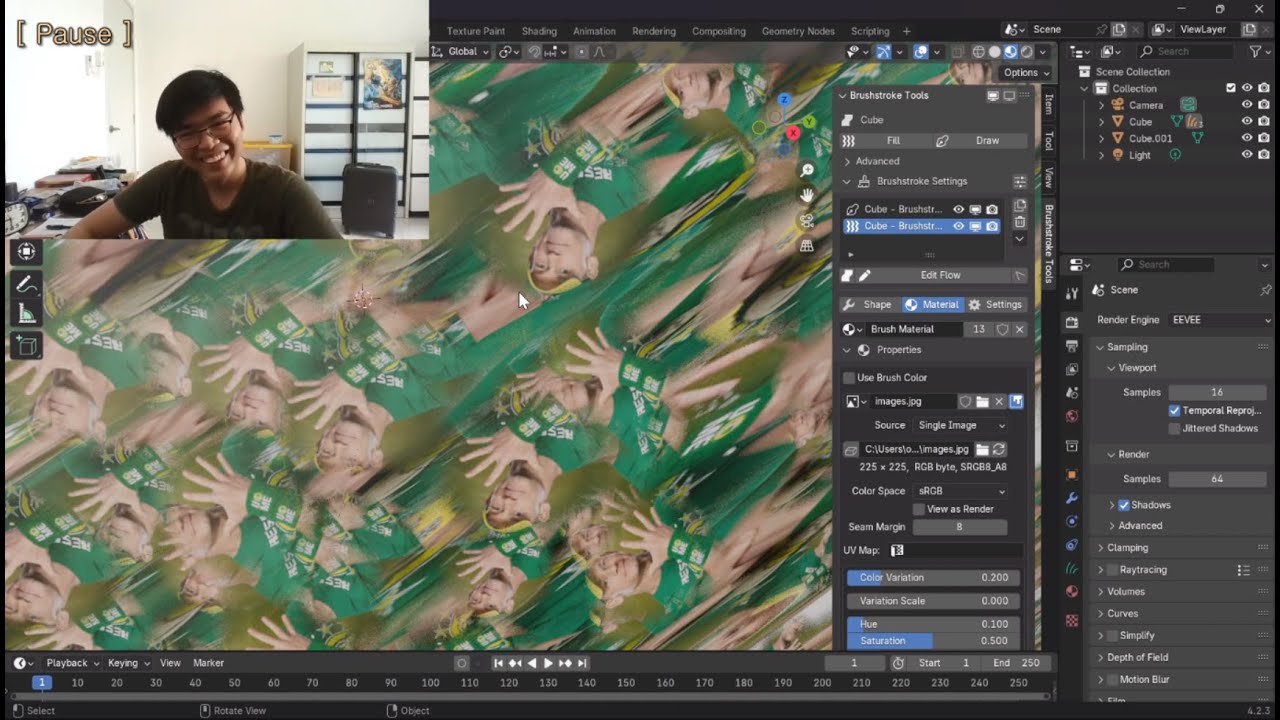The height and width of the screenshot is (720, 1280).
Task: Delete the selected brushstroke layer with trash icon
Action: coord(1020,221)
